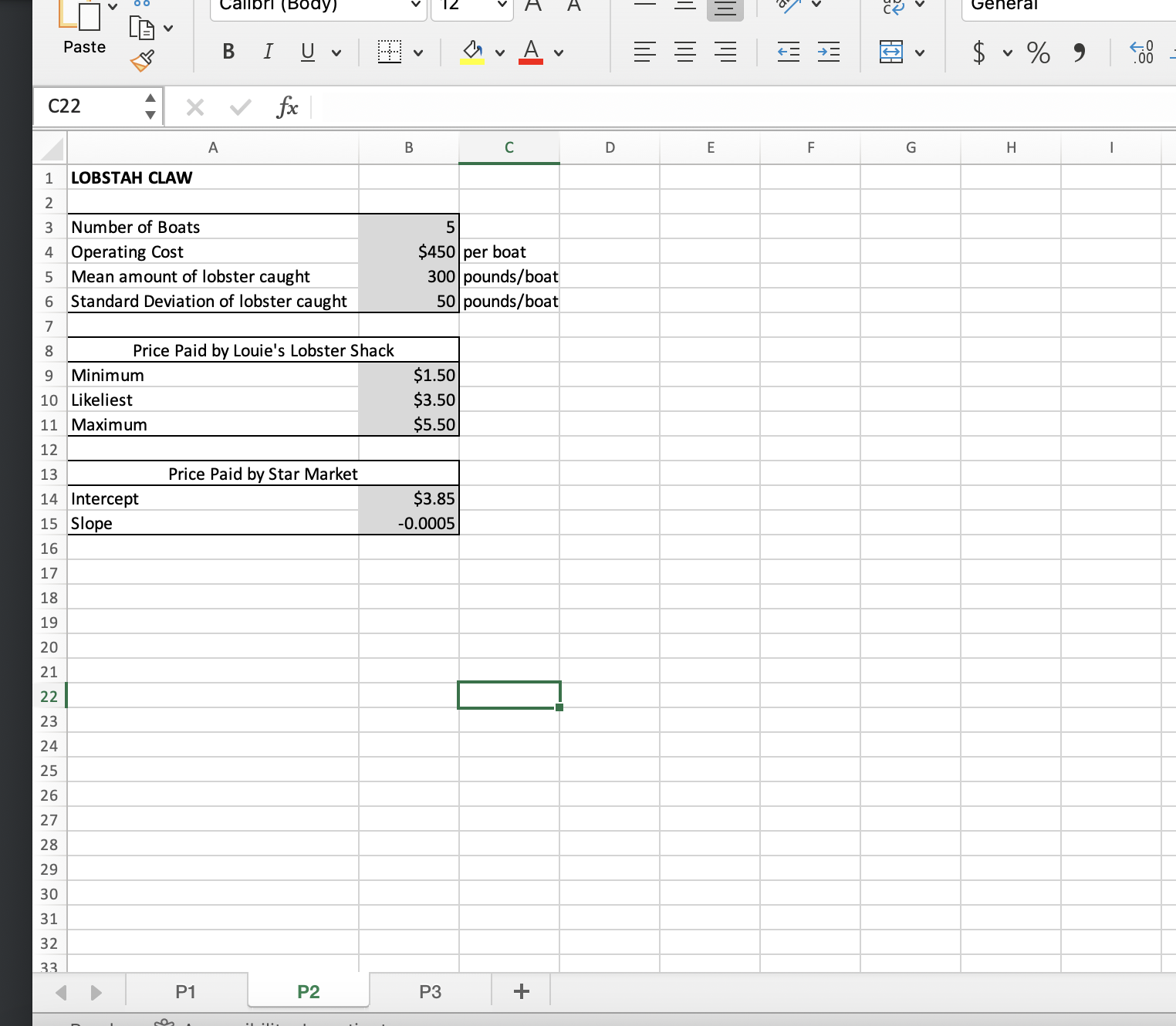The width and height of the screenshot is (1176, 1026).
Task: Select column D header
Action: pyautogui.click(x=610, y=147)
